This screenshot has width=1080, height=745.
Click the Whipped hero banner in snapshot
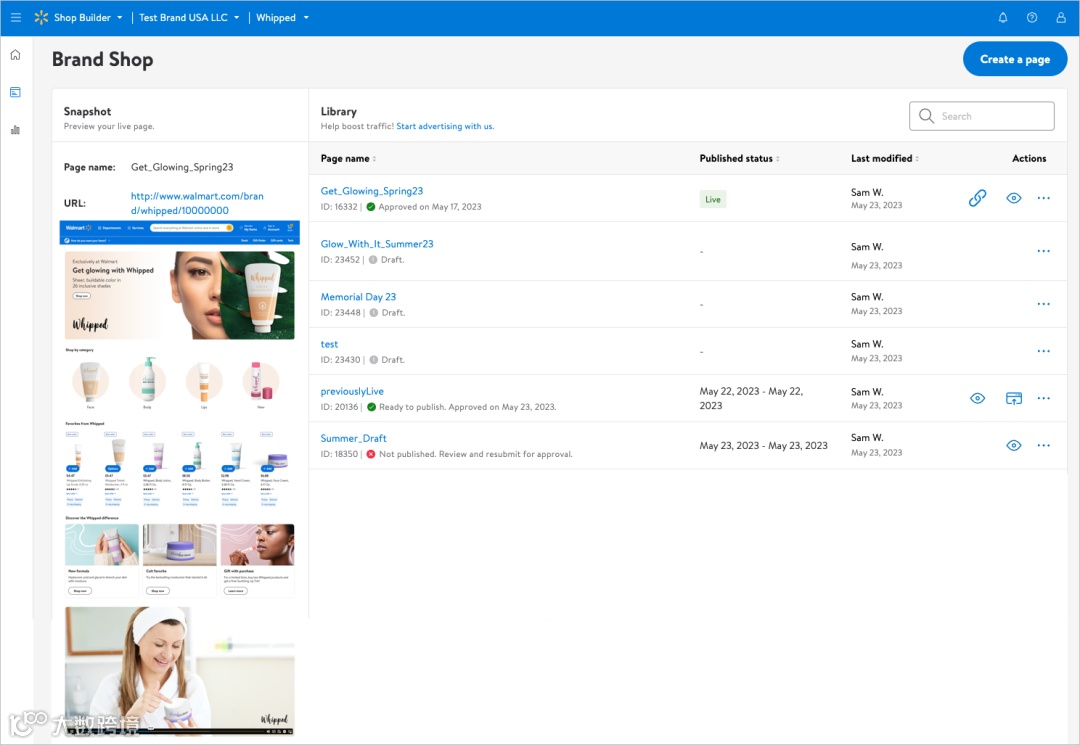[179, 295]
